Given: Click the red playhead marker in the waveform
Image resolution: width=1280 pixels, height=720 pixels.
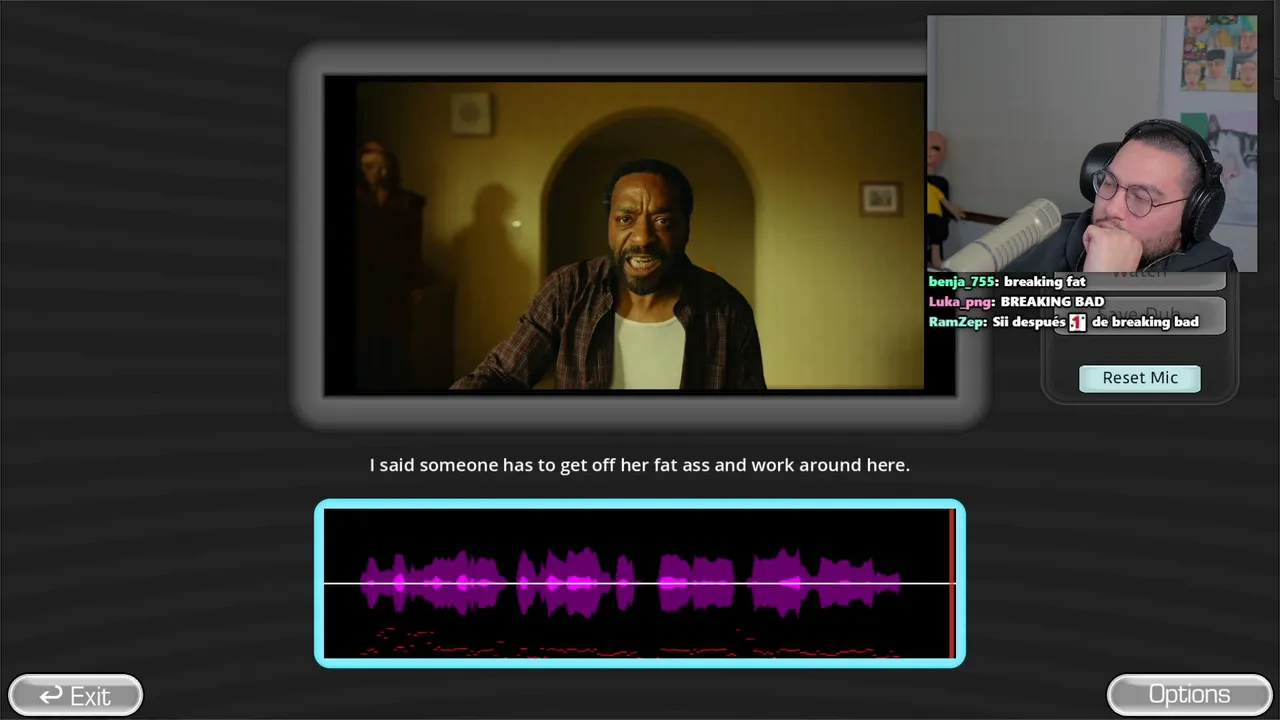Looking at the screenshot, I should pyautogui.click(x=952, y=583).
